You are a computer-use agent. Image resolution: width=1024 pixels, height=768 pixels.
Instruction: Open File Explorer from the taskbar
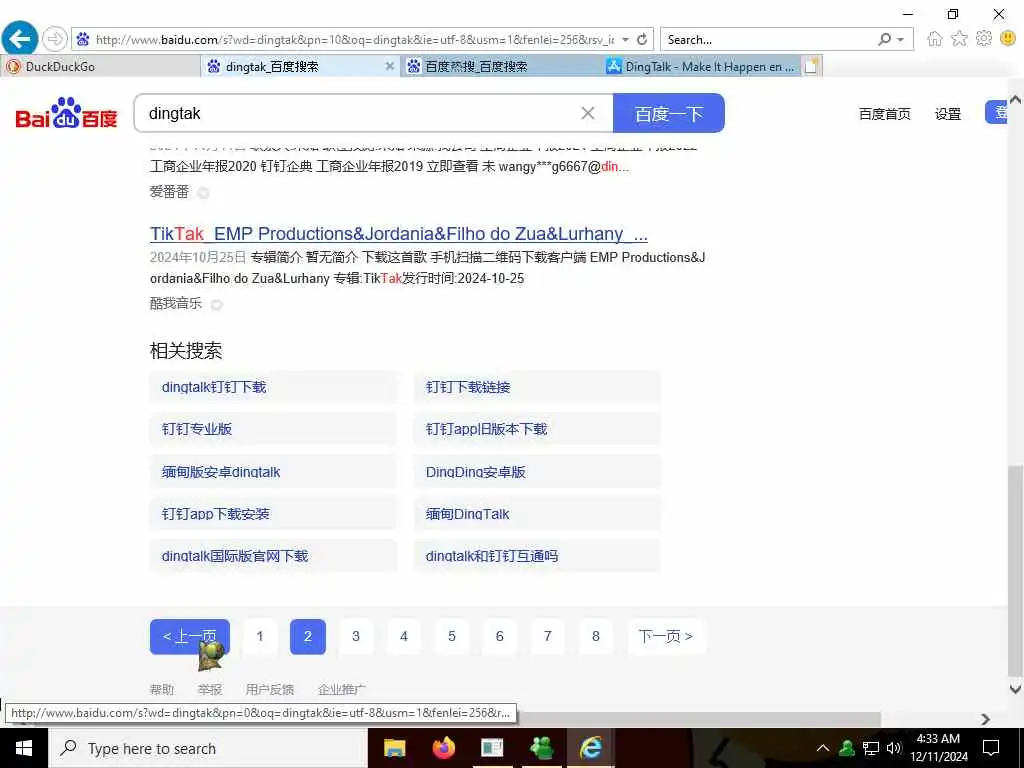[394, 748]
